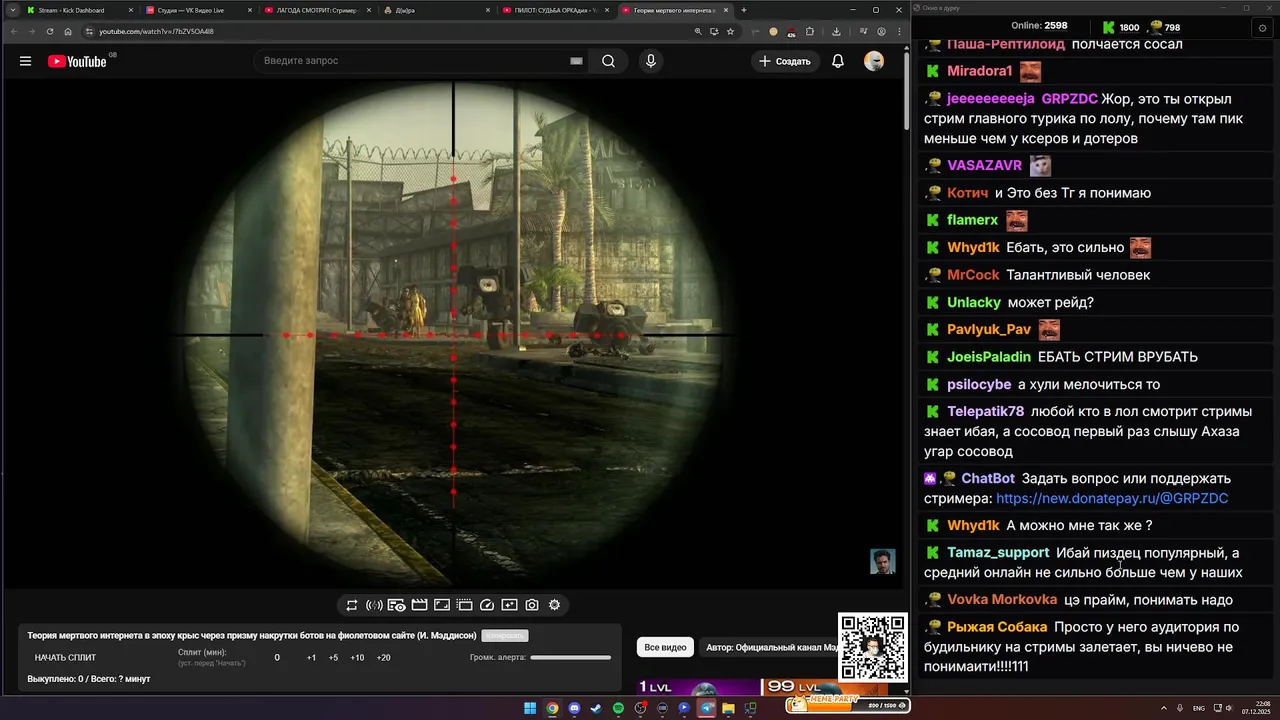Start voice search with the microphone
The width and height of the screenshot is (1280, 720).
point(651,61)
